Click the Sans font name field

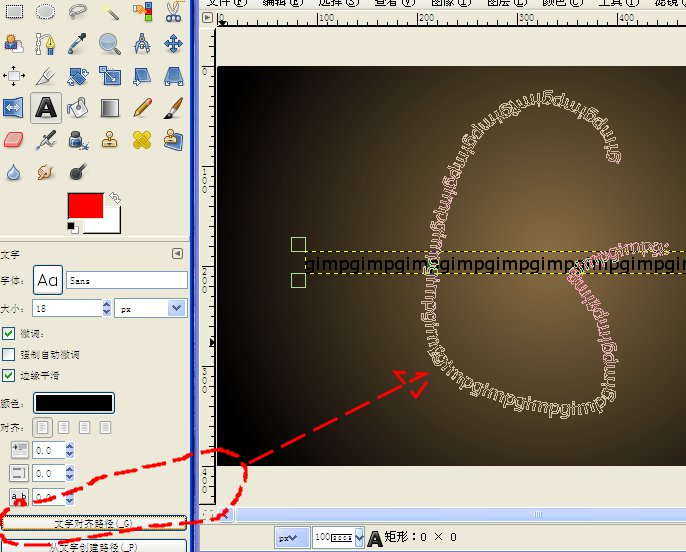[x=127, y=280]
